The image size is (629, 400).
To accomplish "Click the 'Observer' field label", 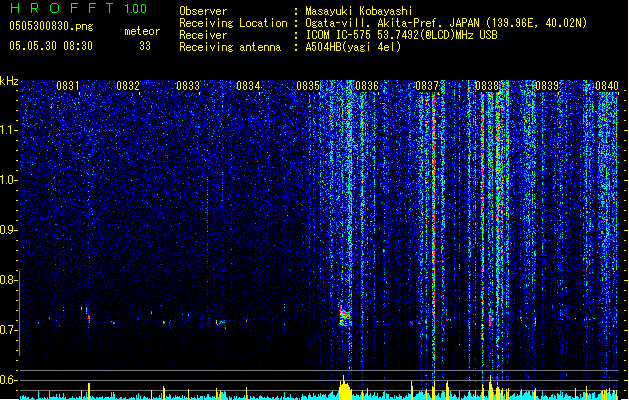I will [203, 11].
